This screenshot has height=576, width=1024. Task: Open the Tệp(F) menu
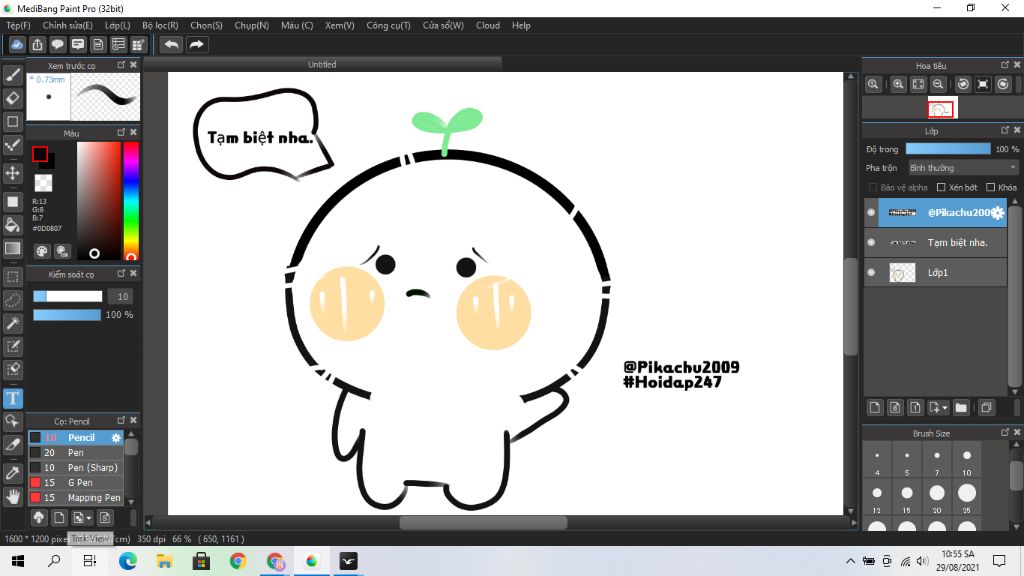[18, 25]
